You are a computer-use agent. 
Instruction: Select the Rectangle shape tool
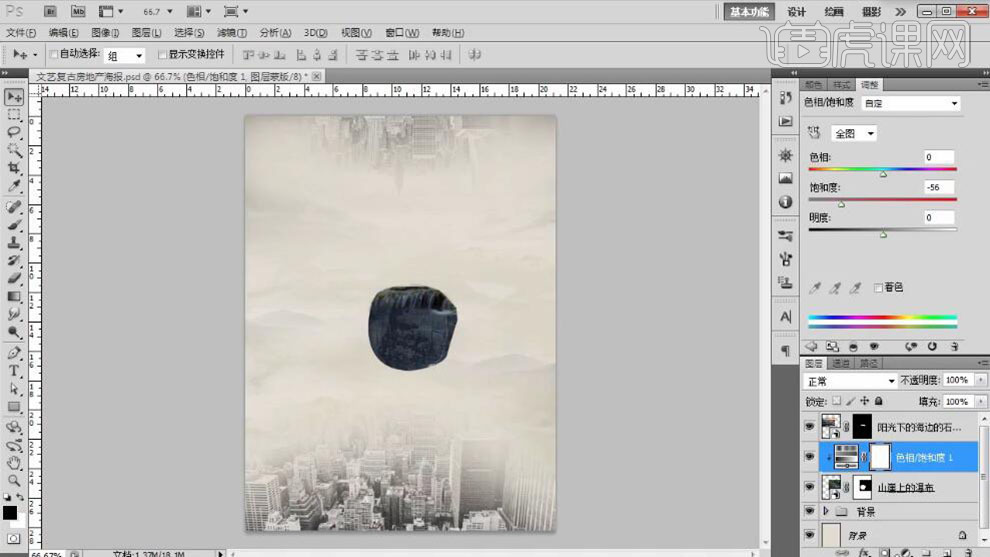coord(14,407)
